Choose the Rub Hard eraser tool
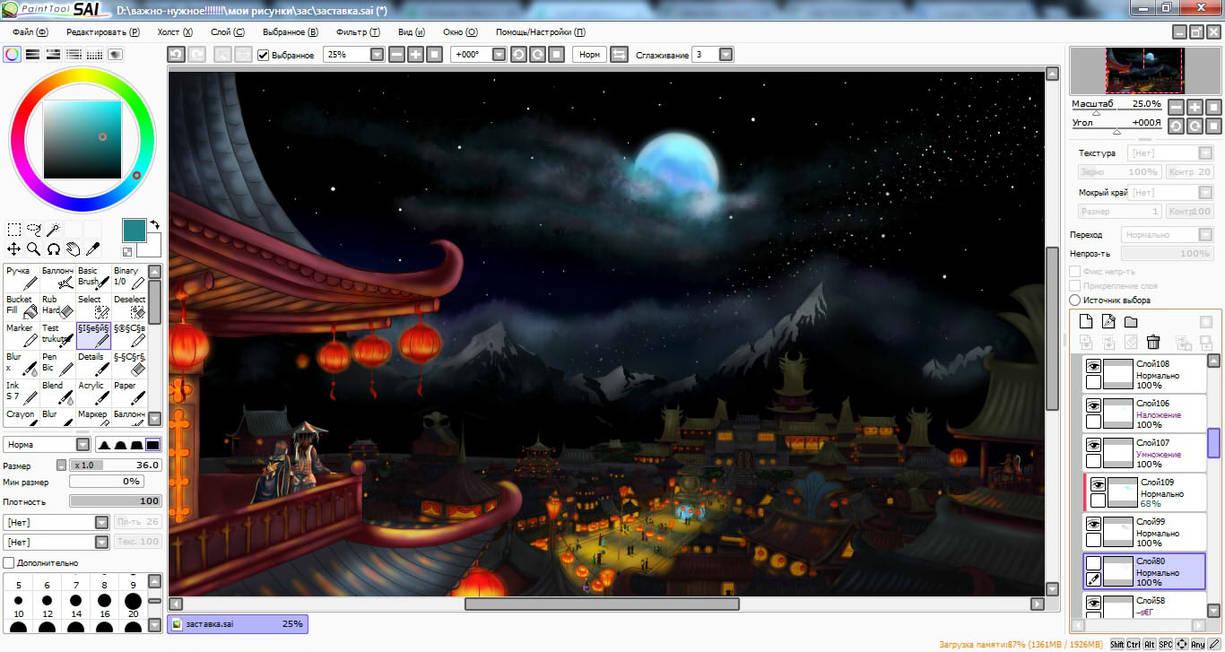Image resolution: width=1225 pixels, height=652 pixels. (57, 306)
